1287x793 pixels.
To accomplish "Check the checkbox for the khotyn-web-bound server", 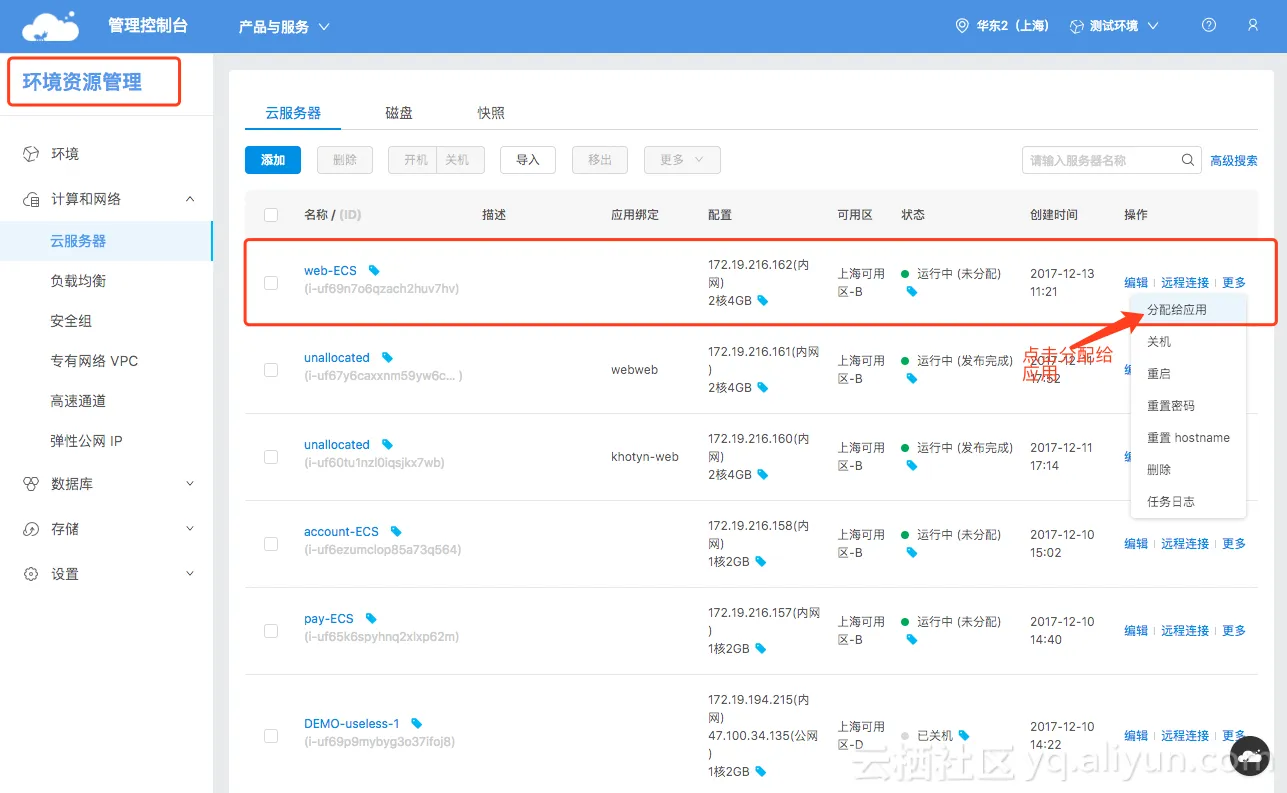I will pyautogui.click(x=271, y=457).
